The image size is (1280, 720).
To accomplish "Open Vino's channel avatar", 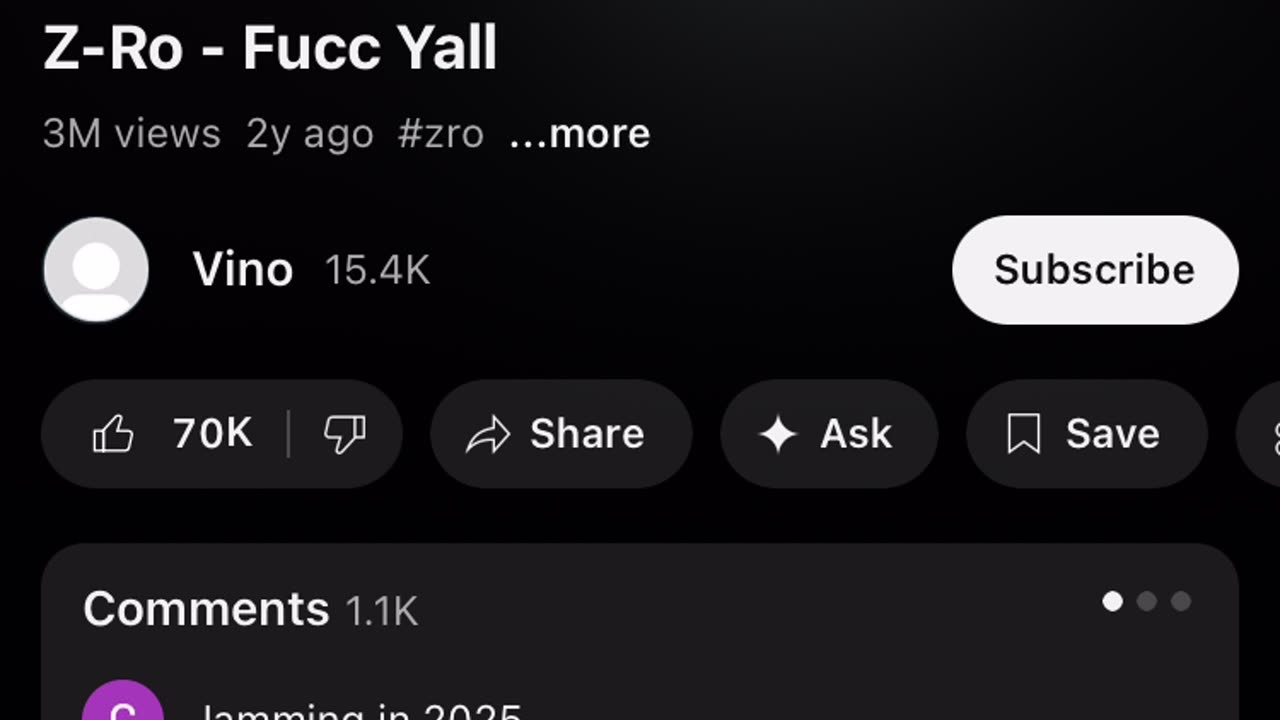I will coord(96,270).
